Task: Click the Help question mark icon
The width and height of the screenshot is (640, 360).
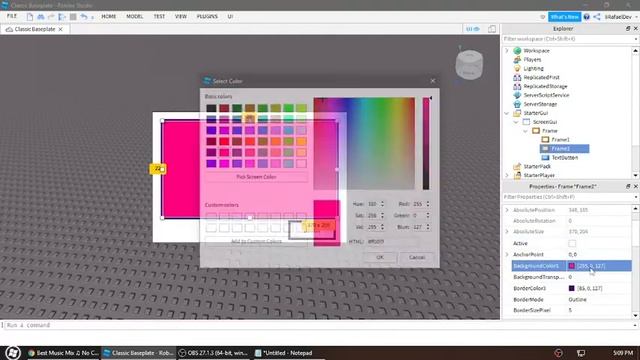Action: click(x=587, y=17)
